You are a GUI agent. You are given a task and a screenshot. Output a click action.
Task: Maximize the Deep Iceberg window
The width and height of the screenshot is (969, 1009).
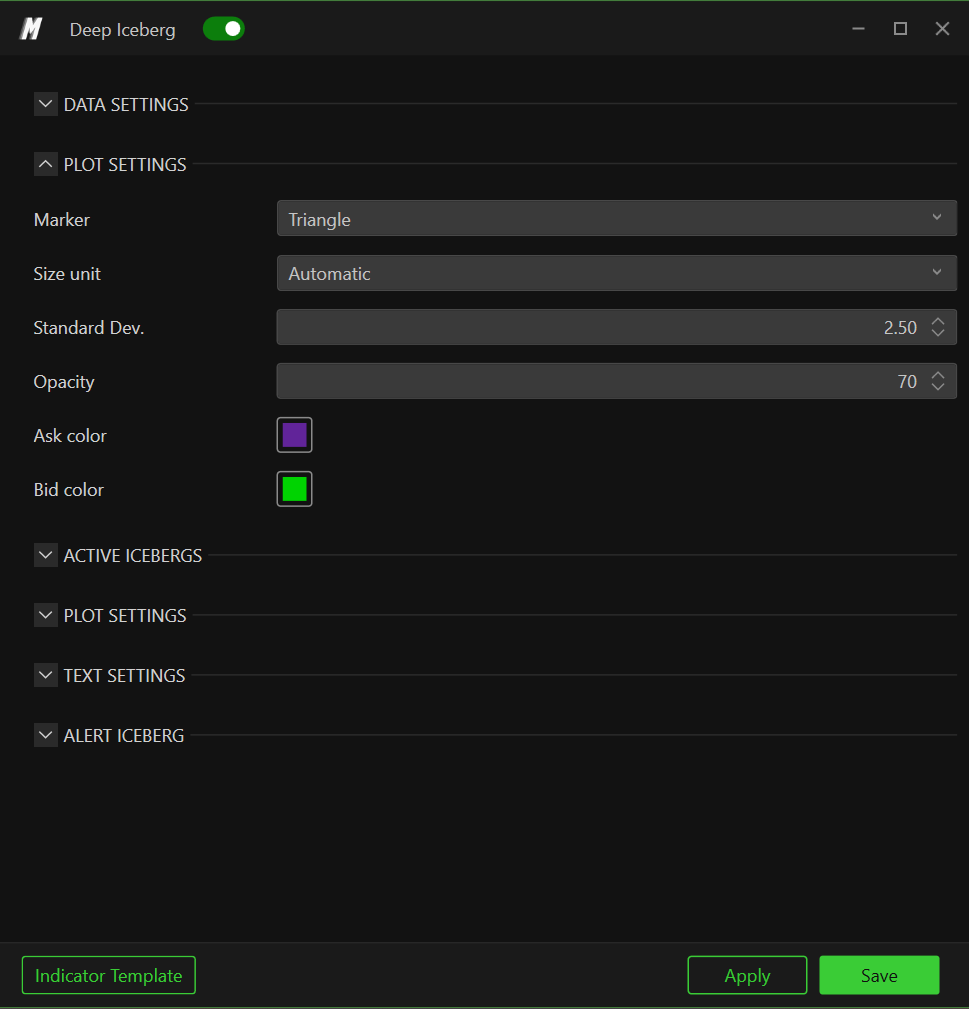(900, 29)
